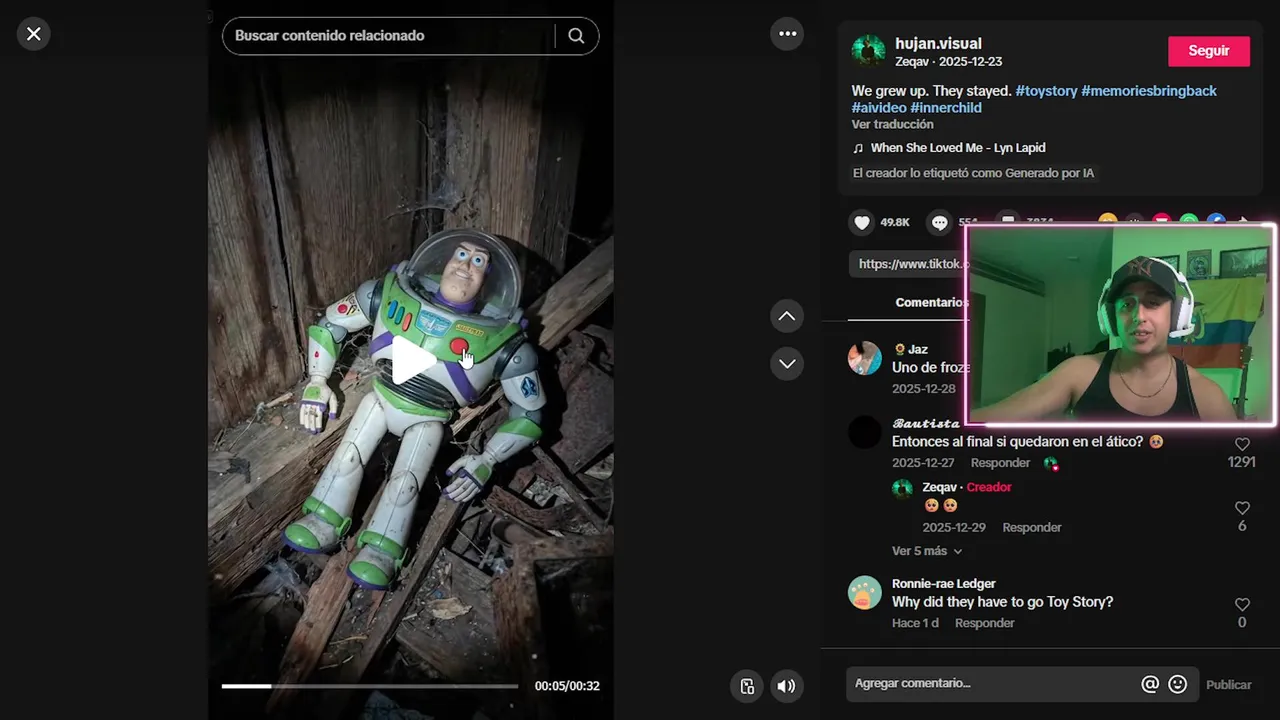The width and height of the screenshot is (1280, 720).
Task: Click the video progress bar
Action: tap(370, 686)
